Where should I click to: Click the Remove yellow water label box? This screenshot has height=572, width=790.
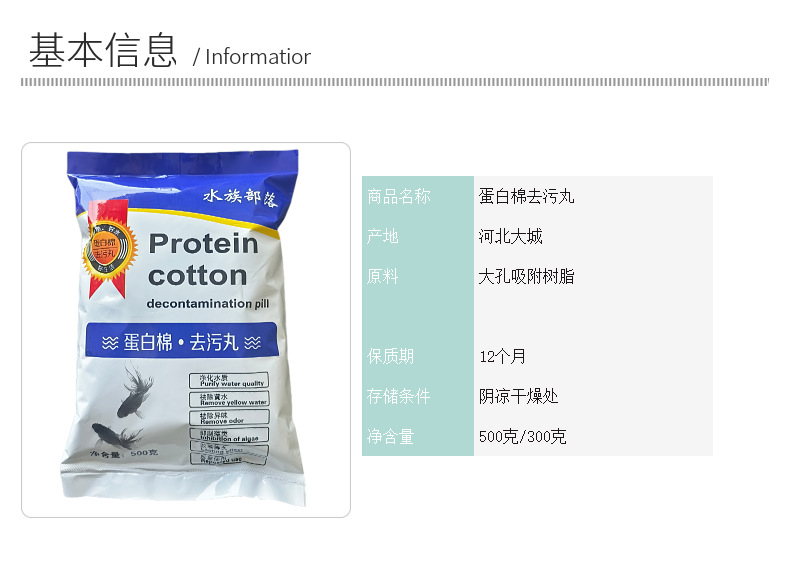pyautogui.click(x=229, y=400)
